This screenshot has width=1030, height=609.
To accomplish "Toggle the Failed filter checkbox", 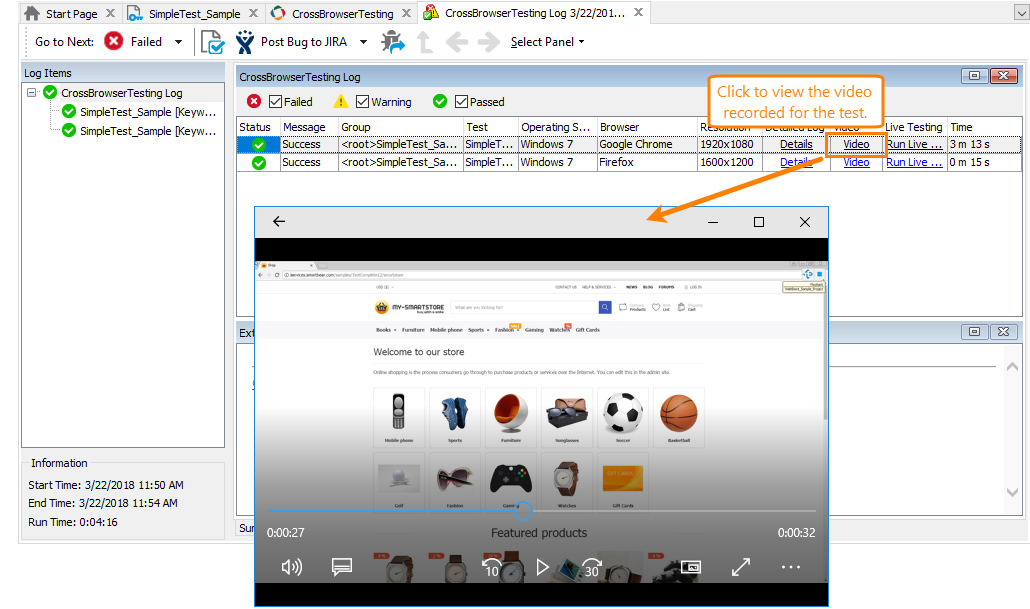I will click(275, 102).
